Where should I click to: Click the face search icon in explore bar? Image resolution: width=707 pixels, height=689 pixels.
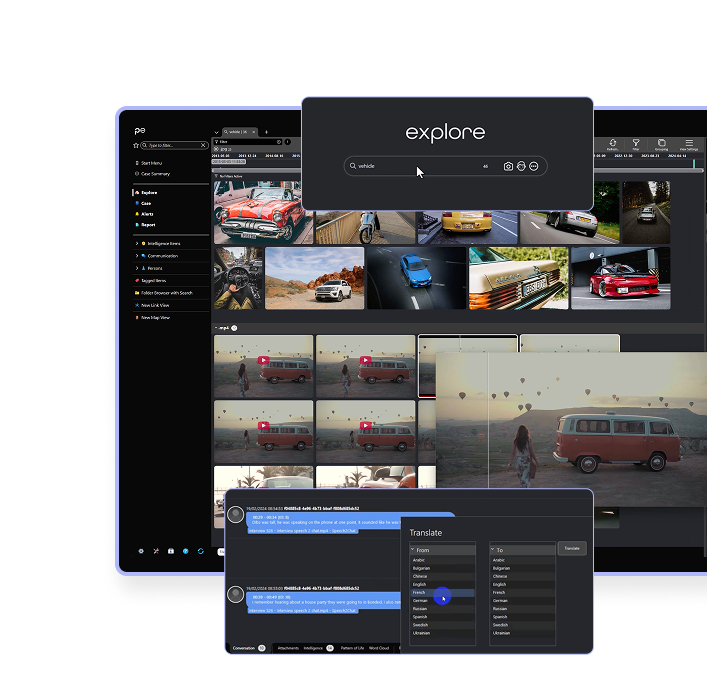[x=521, y=166]
